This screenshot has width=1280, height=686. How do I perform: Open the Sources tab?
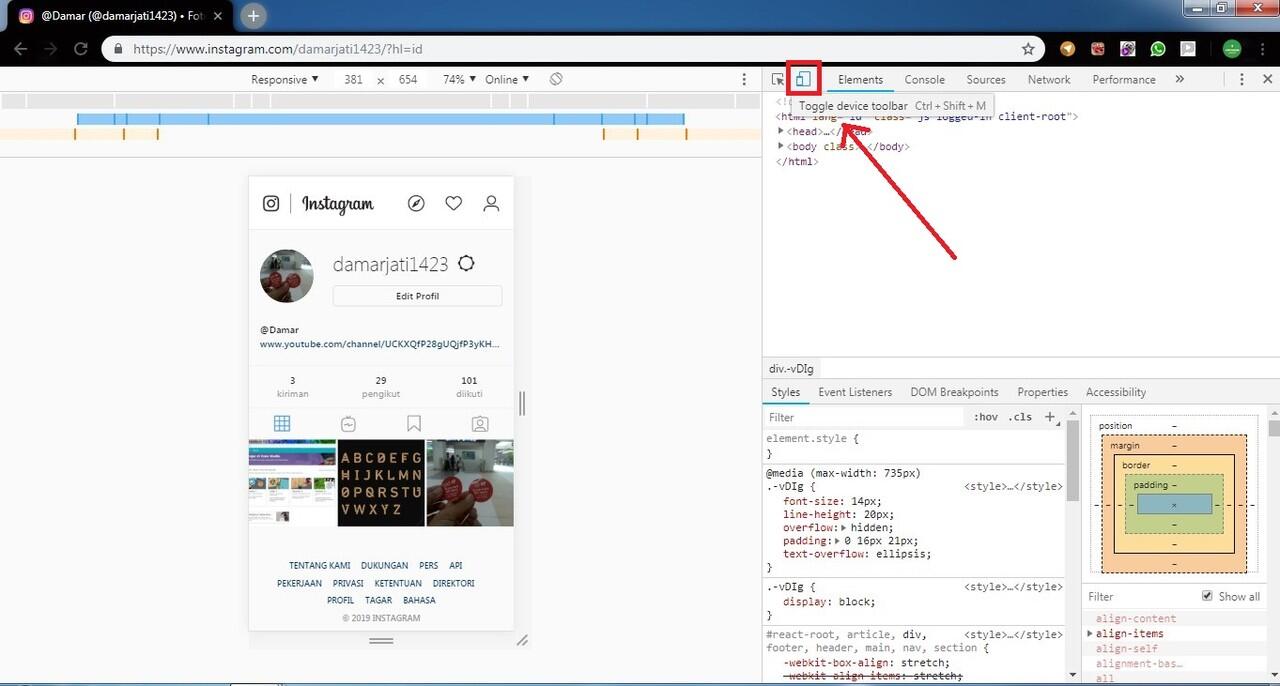(986, 79)
